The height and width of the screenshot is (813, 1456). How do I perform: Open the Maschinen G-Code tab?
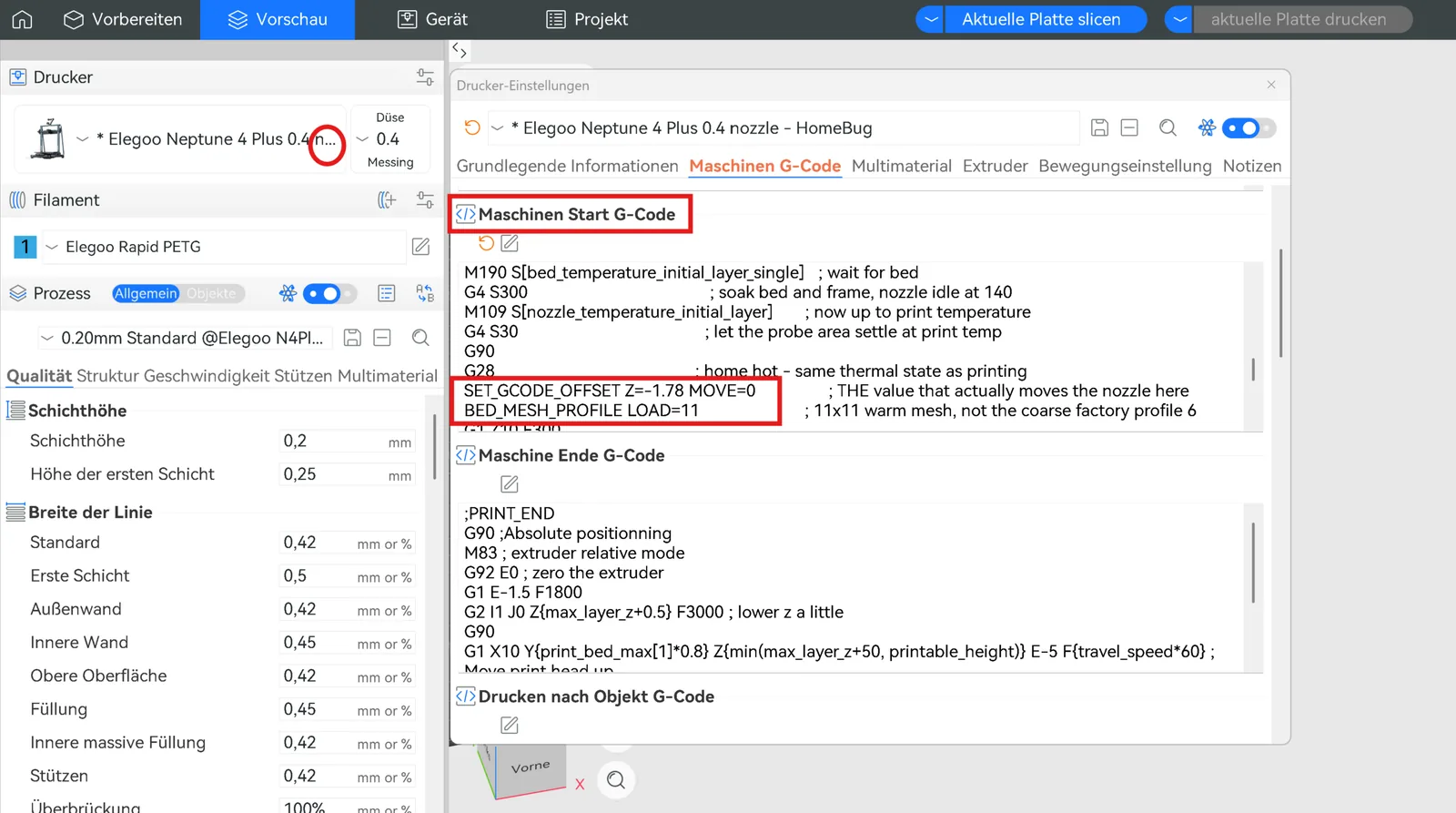pyautogui.click(x=765, y=167)
